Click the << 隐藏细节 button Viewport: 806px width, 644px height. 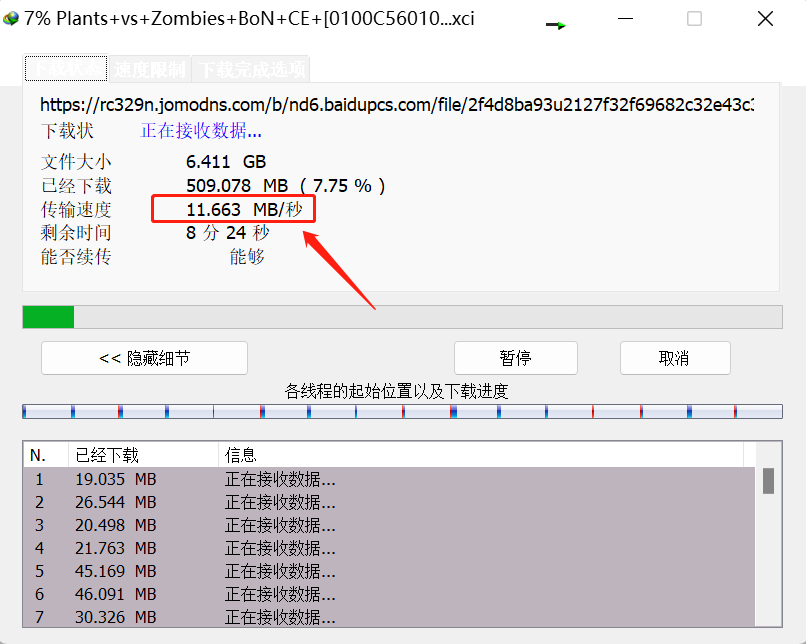coord(144,358)
